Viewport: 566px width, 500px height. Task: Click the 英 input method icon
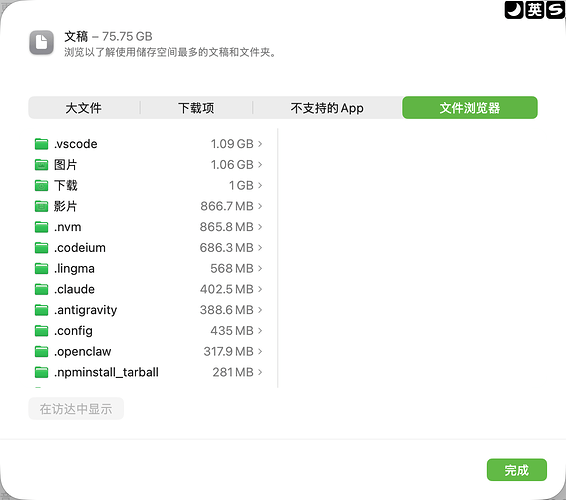click(x=535, y=9)
